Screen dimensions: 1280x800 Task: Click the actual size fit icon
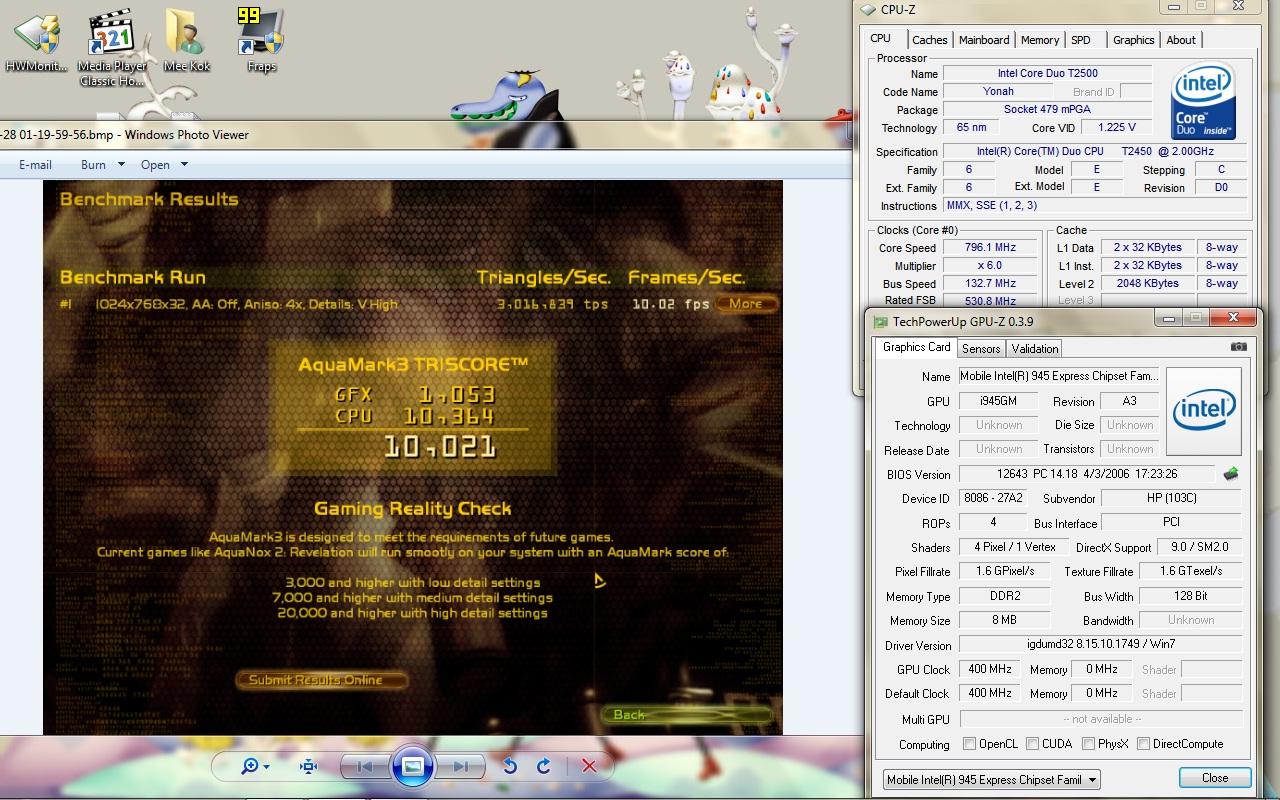[x=308, y=766]
